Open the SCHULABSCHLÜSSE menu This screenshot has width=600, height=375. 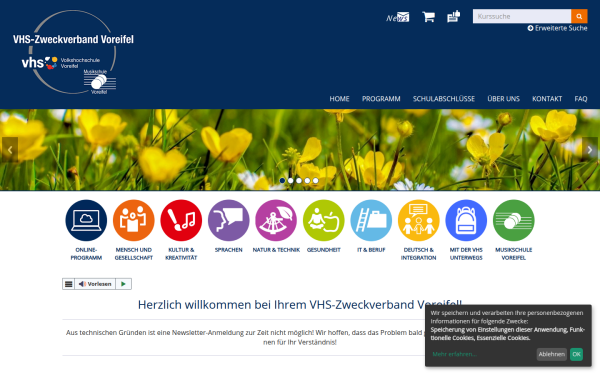coord(444,99)
